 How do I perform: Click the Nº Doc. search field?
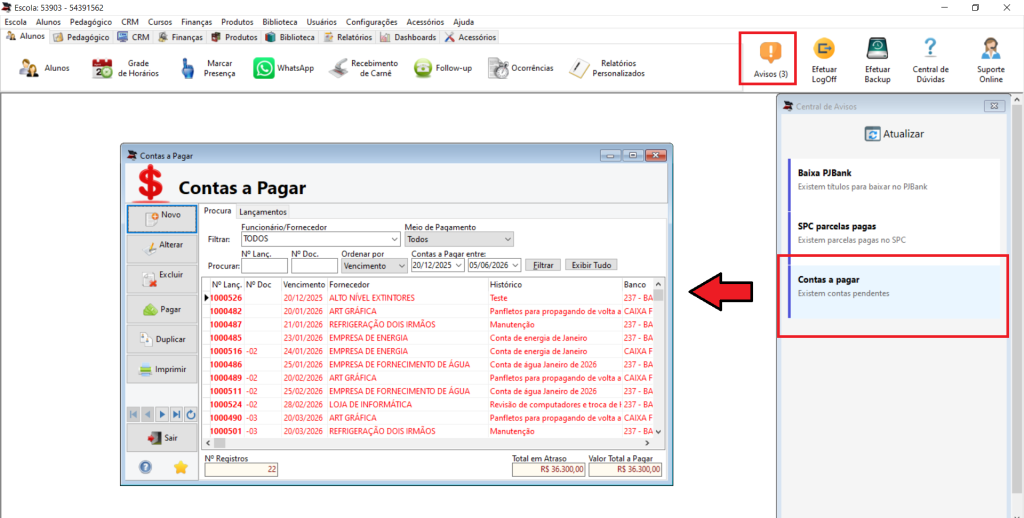(x=314, y=266)
